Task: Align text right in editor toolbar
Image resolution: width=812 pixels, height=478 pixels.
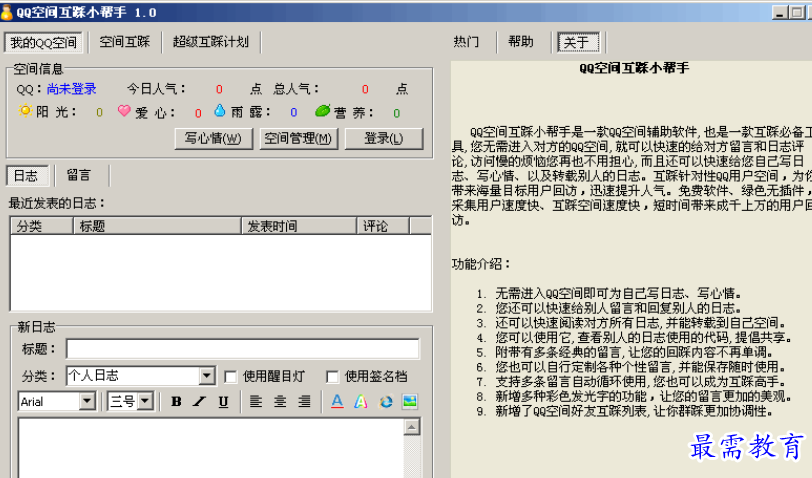Action: pyautogui.click(x=304, y=401)
